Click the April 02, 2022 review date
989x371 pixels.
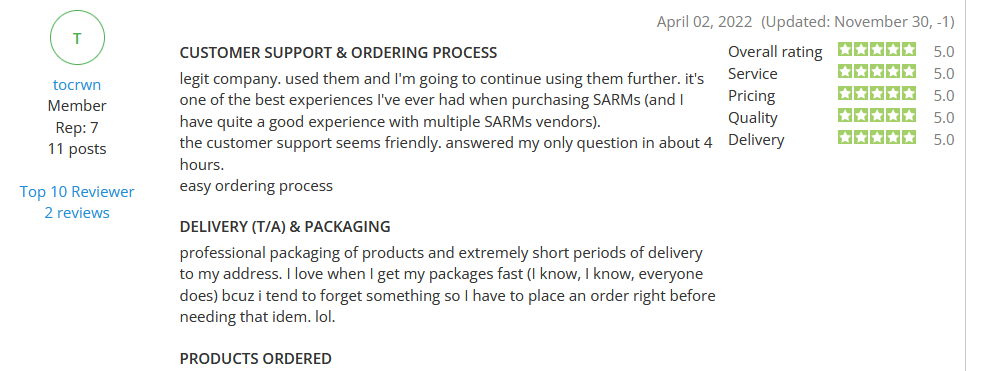pos(705,22)
